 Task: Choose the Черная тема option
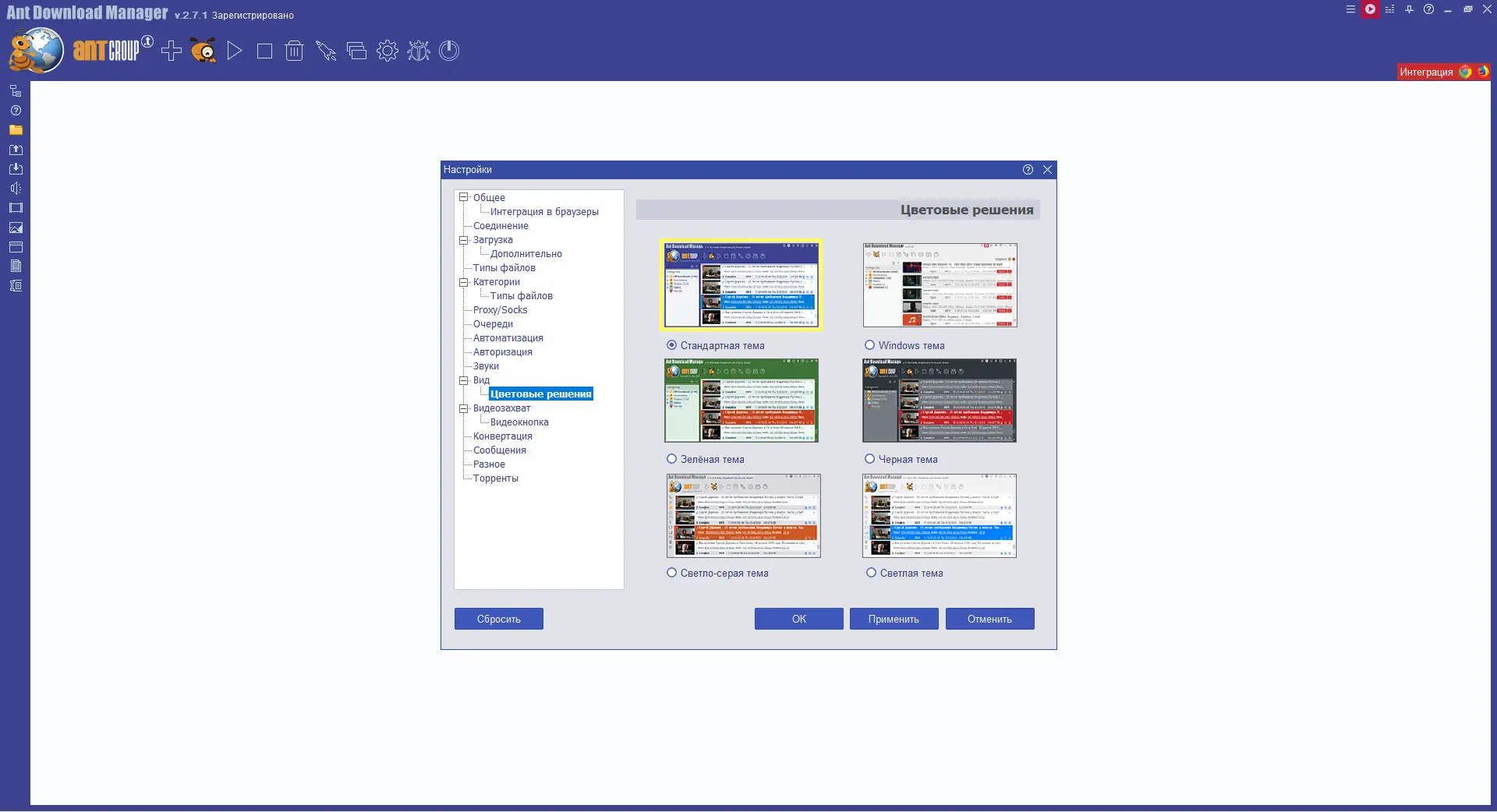coord(869,459)
